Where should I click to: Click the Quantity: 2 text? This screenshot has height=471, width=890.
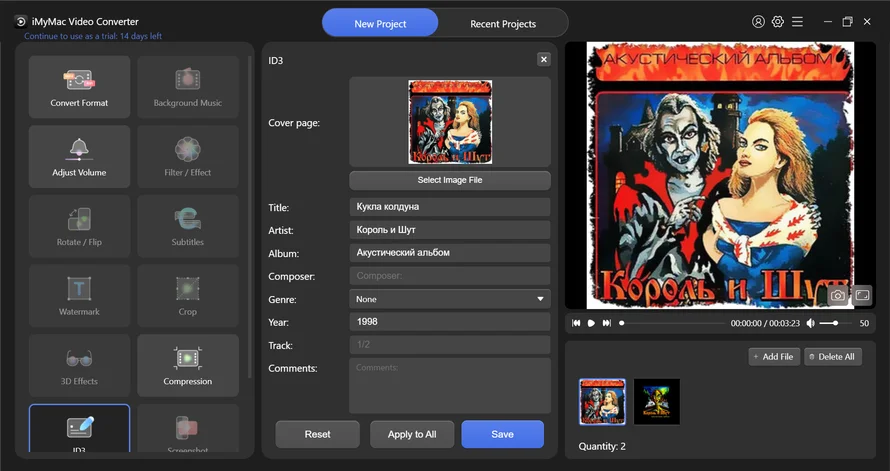pyautogui.click(x=602, y=447)
